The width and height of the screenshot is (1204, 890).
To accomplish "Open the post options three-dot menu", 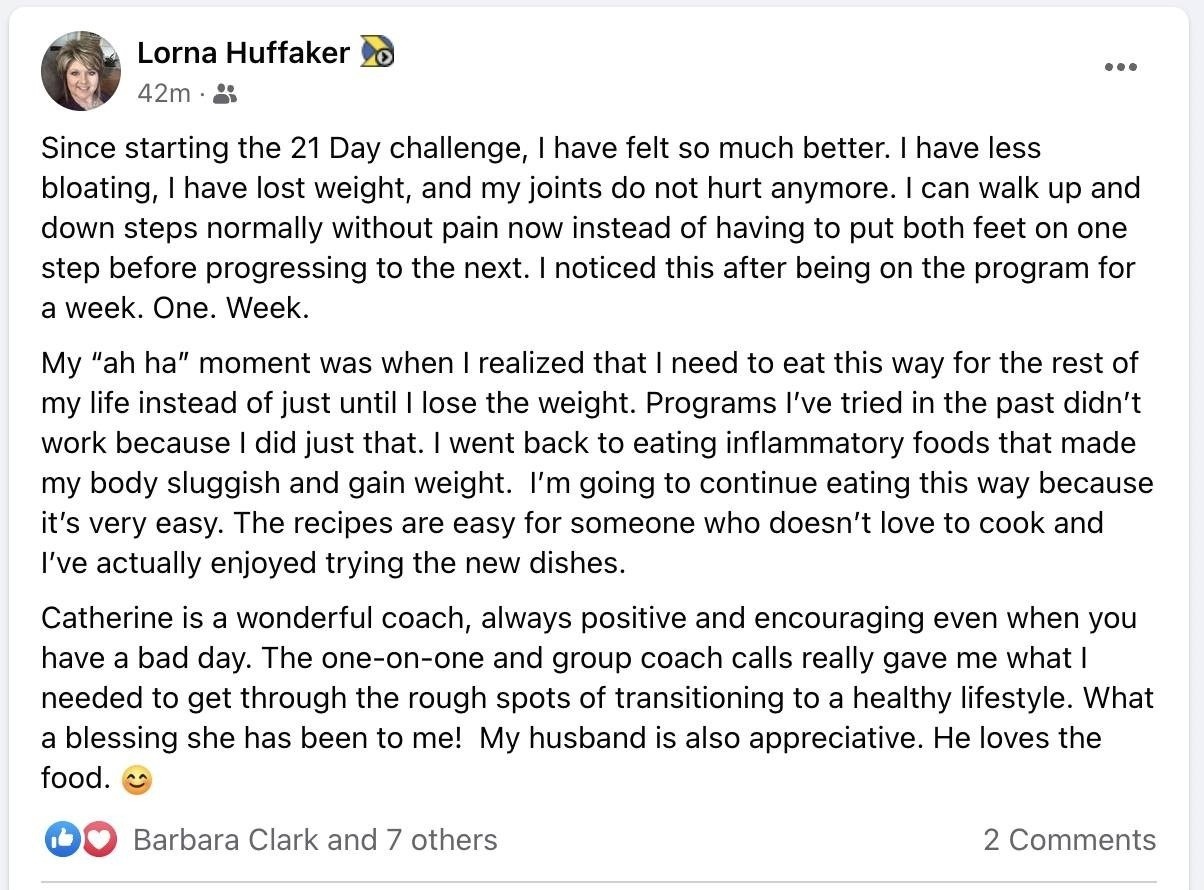I will [x=1120, y=67].
